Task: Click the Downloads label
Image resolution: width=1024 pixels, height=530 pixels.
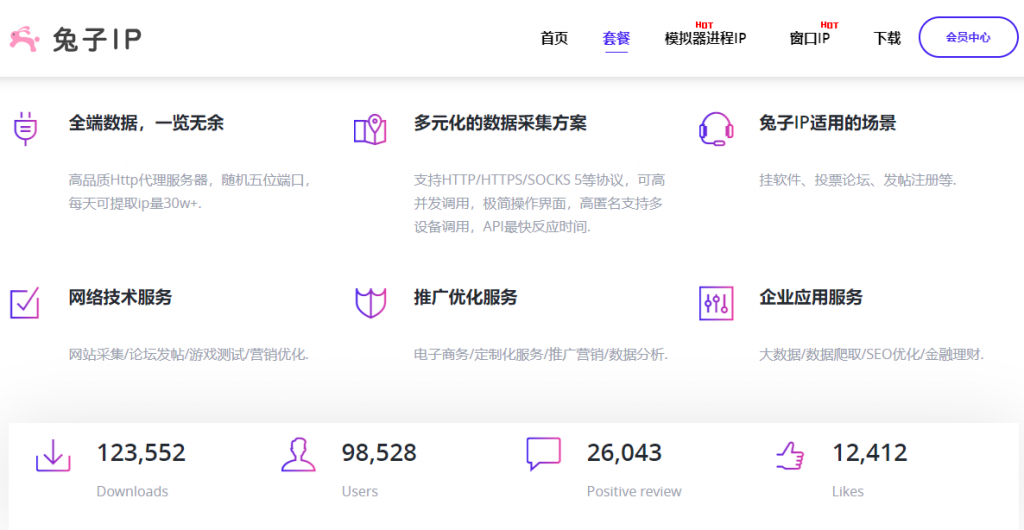Action: coord(133,491)
